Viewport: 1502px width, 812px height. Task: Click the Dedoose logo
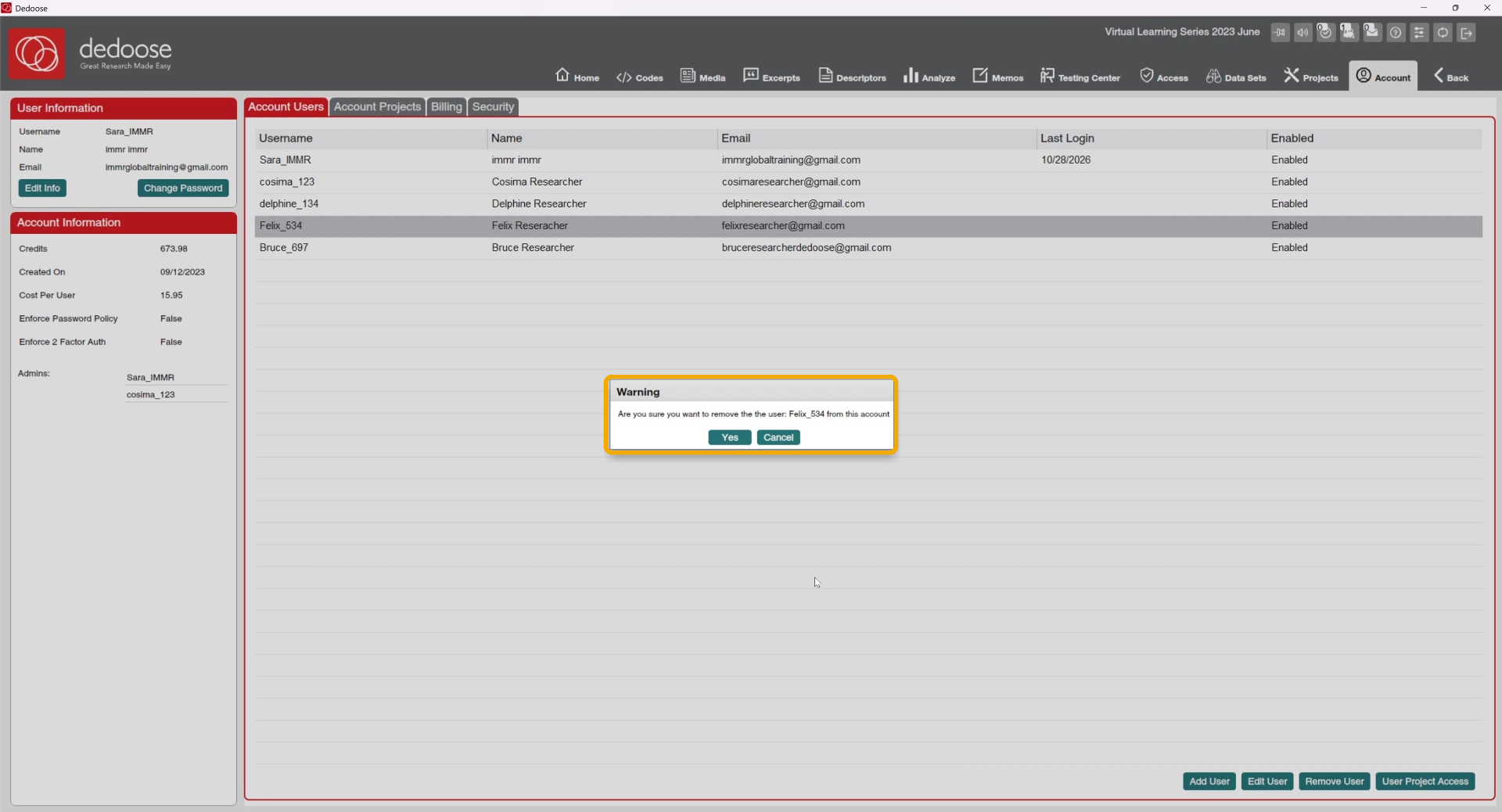[37, 53]
